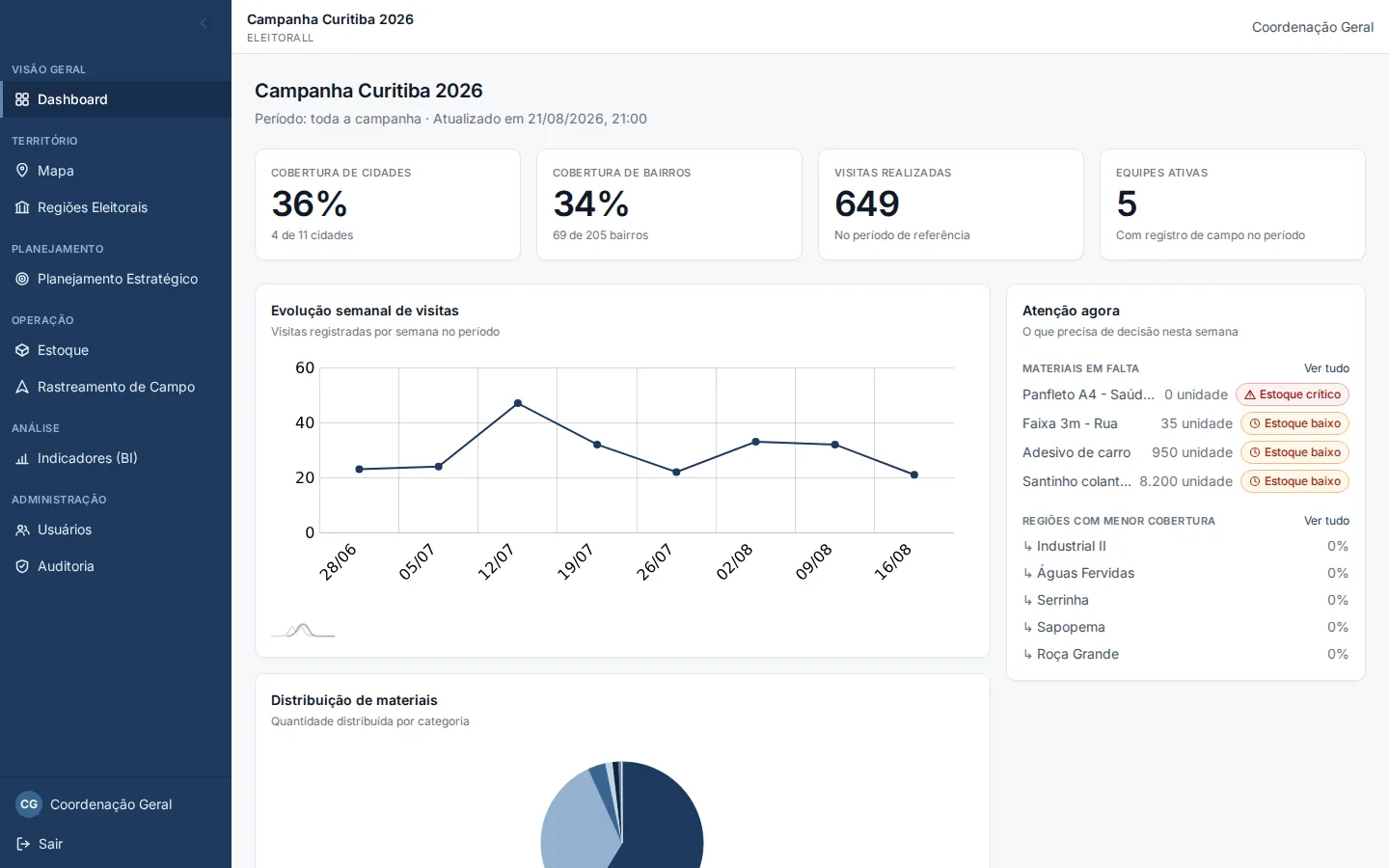
Task: Click the 12/07 peak data point
Action: [x=518, y=403]
